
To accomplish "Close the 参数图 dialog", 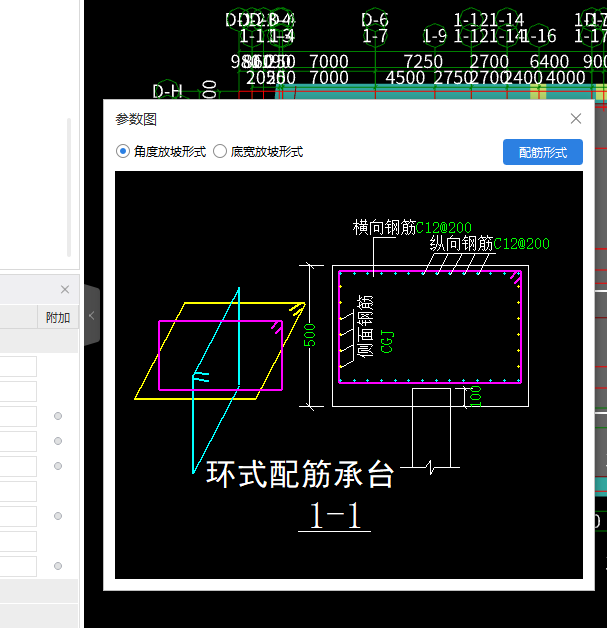I will tap(576, 119).
